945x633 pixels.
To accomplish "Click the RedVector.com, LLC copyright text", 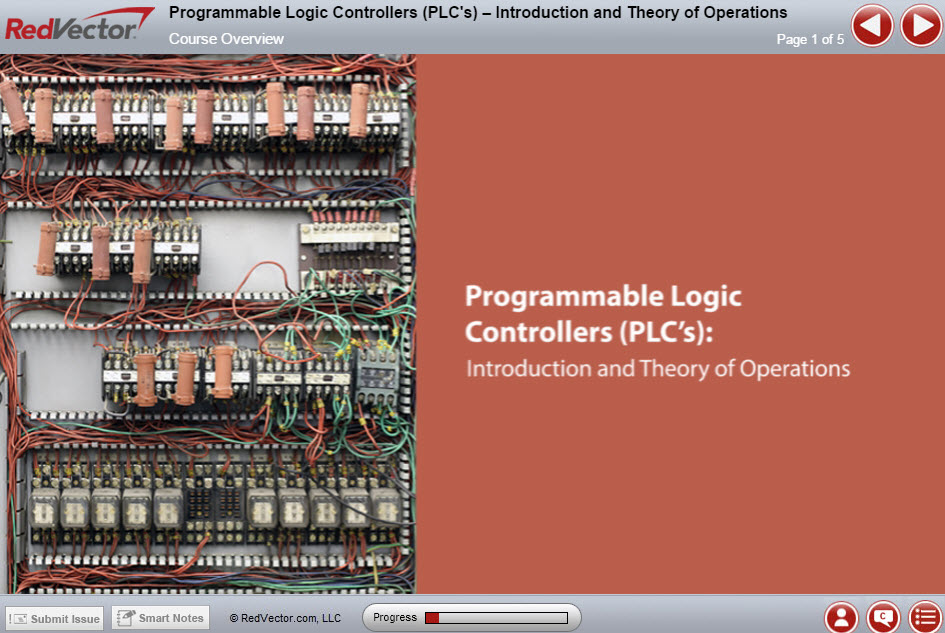I will click(x=285, y=618).
